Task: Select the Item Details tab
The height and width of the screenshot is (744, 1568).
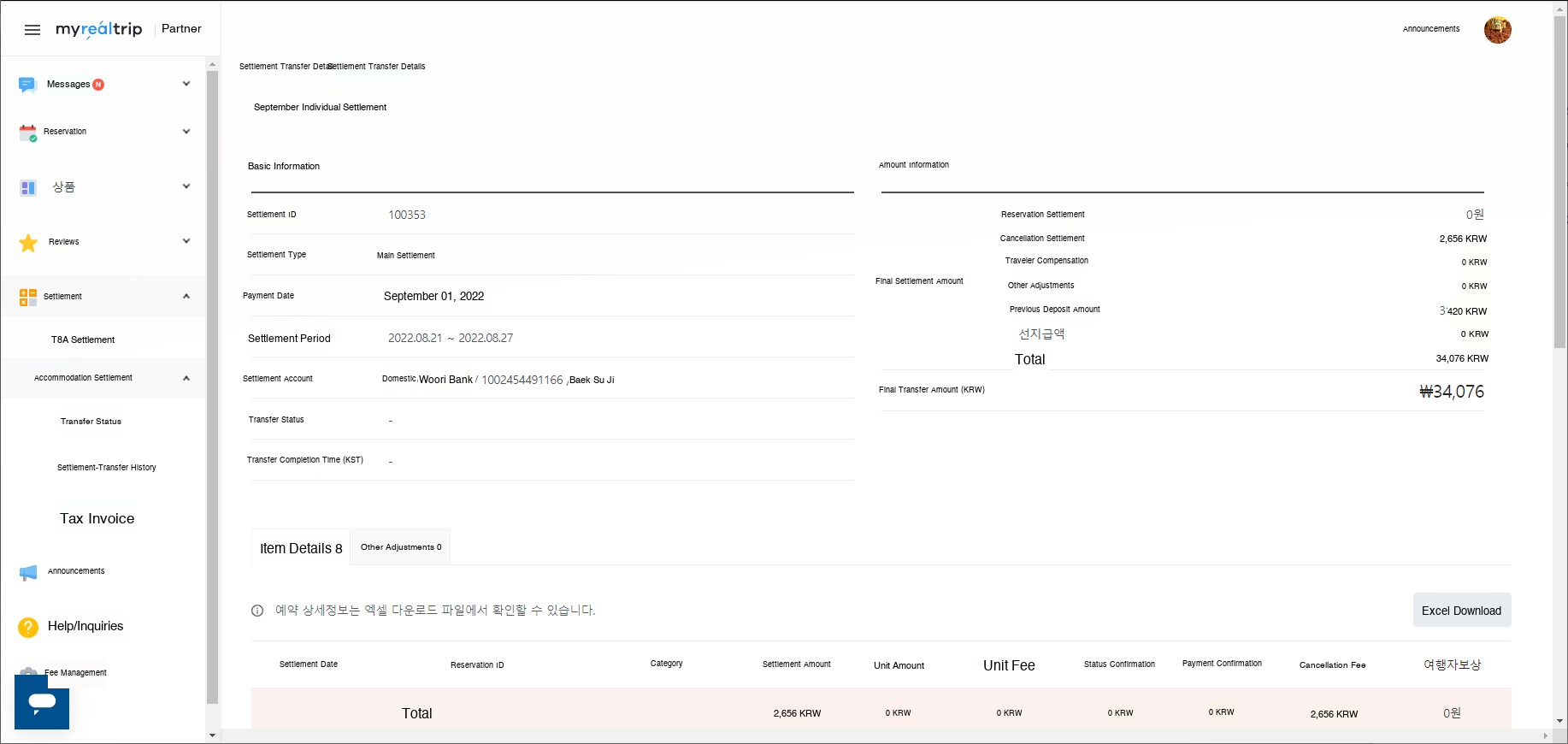Action: [x=301, y=548]
